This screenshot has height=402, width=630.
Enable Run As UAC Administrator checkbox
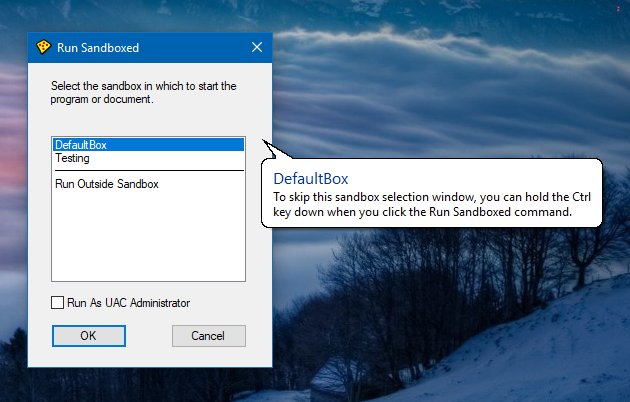57,302
